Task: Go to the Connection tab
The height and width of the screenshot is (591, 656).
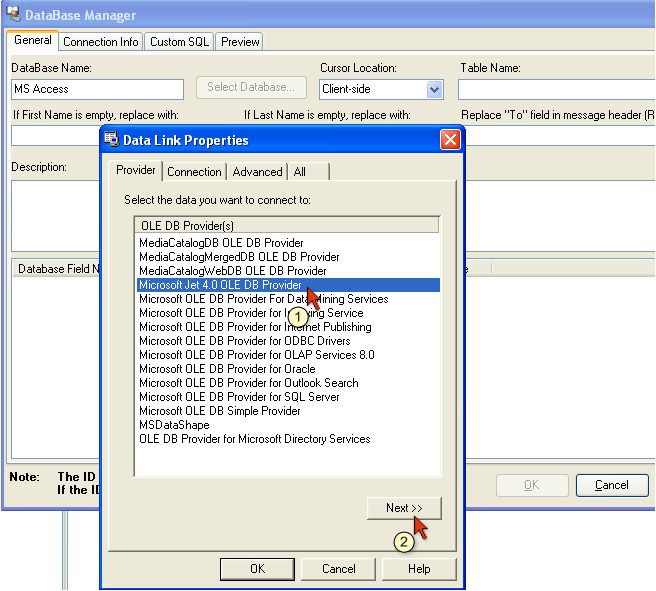Action: pos(194,172)
